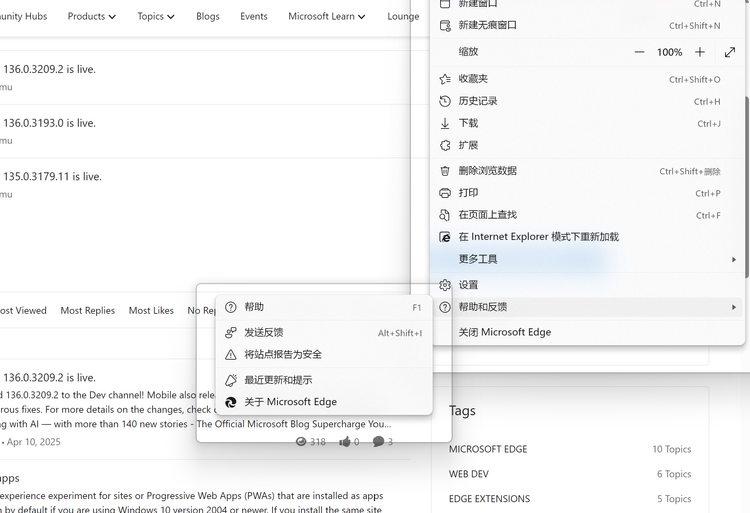The height and width of the screenshot is (513, 750).
Task: Expand the 帮助和反馈 submenu arrow
Action: coord(734,307)
